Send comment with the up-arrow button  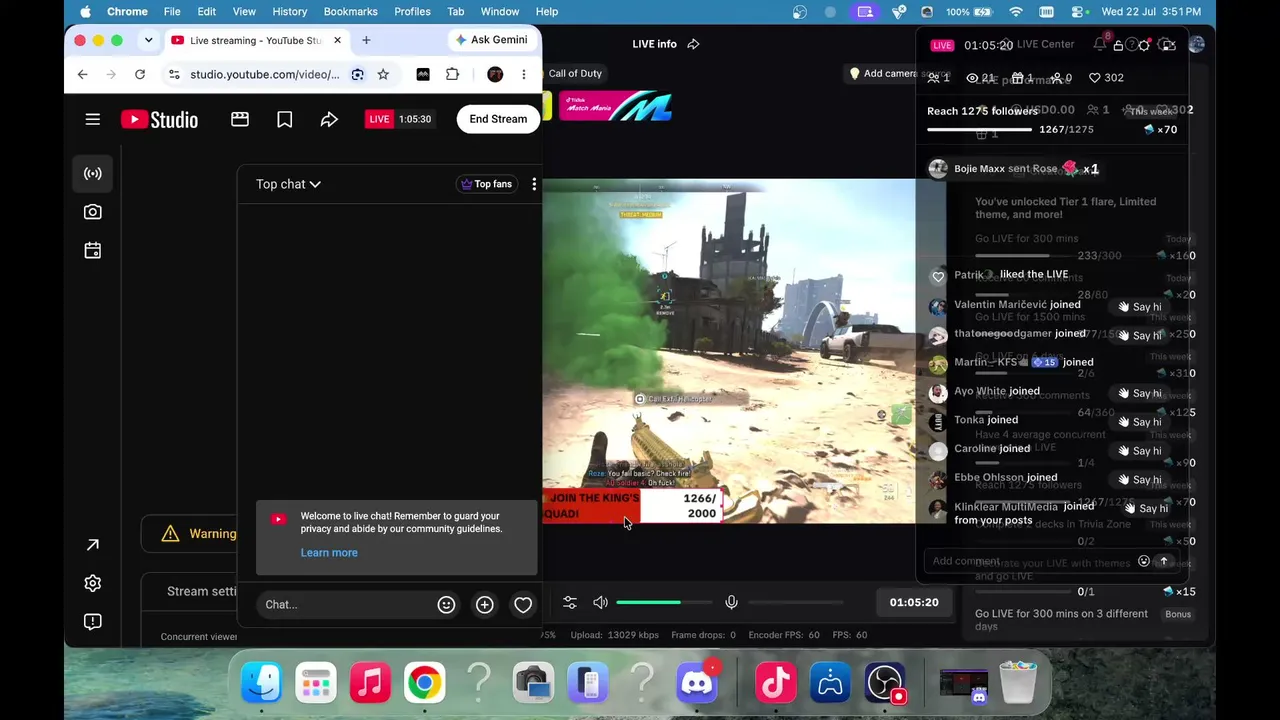pos(1163,562)
